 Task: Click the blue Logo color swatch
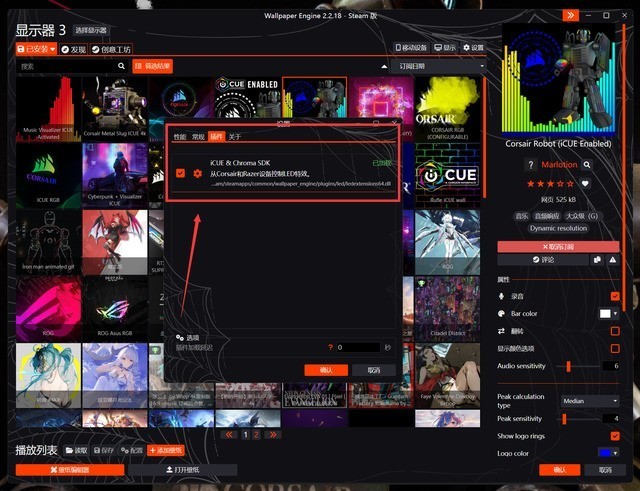(604, 453)
